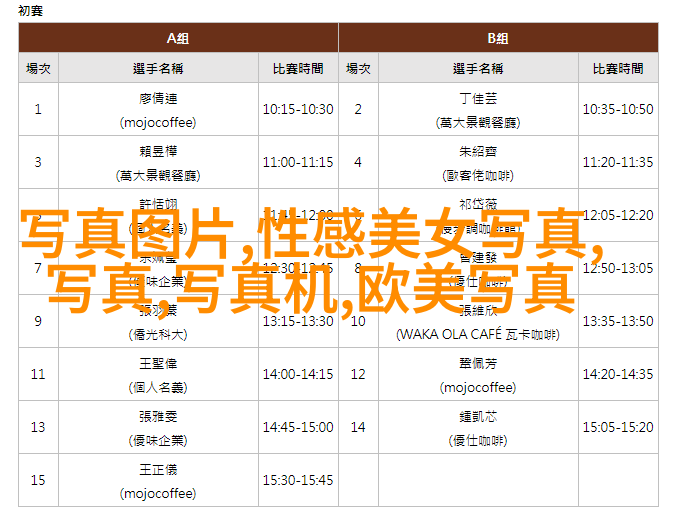Select the 10:35-10:50 time cell
Screen dimensions: 694x509
point(618,109)
